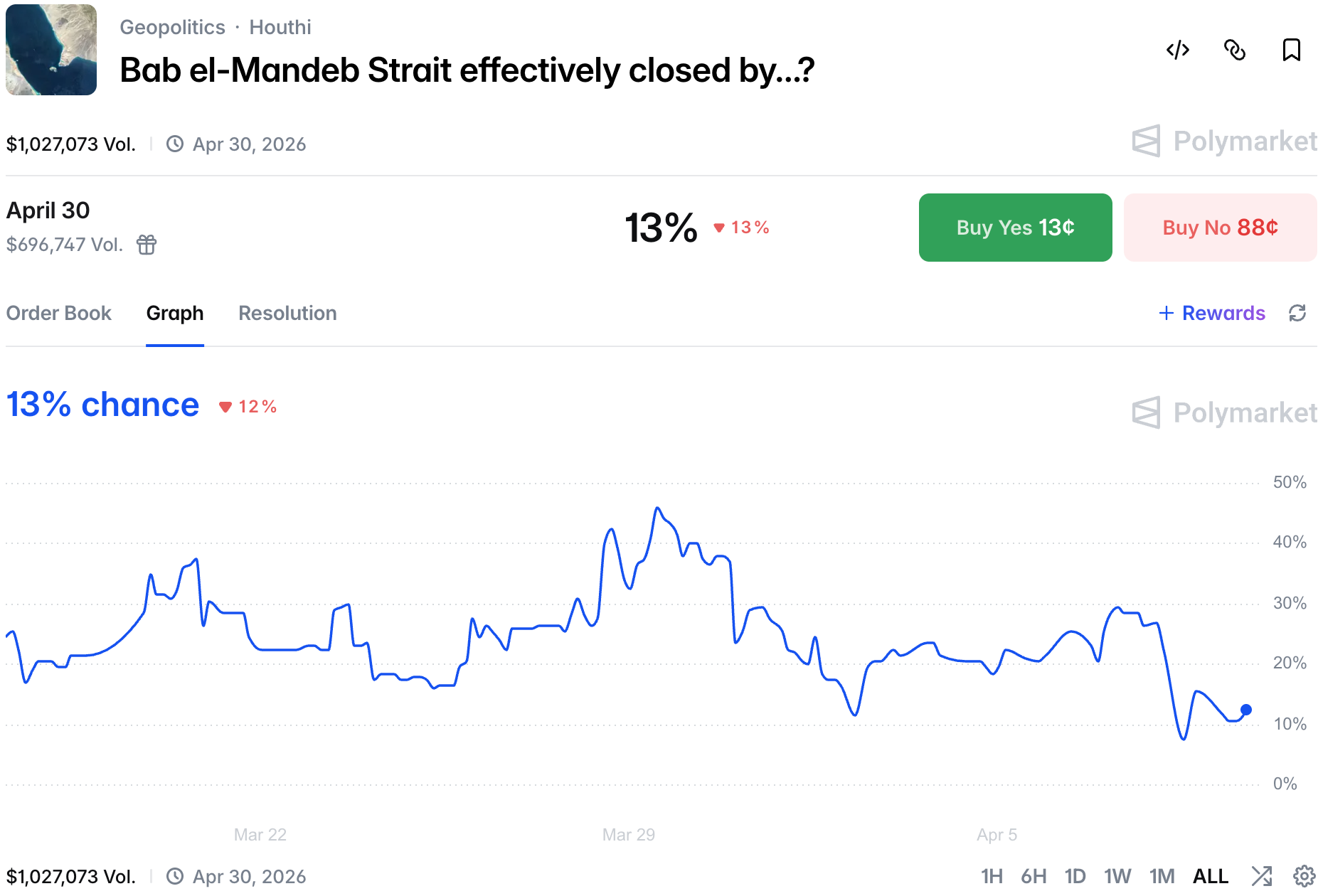Image resolution: width=1323 pixels, height=896 pixels.
Task: Open the Resolution tab
Action: point(287,313)
